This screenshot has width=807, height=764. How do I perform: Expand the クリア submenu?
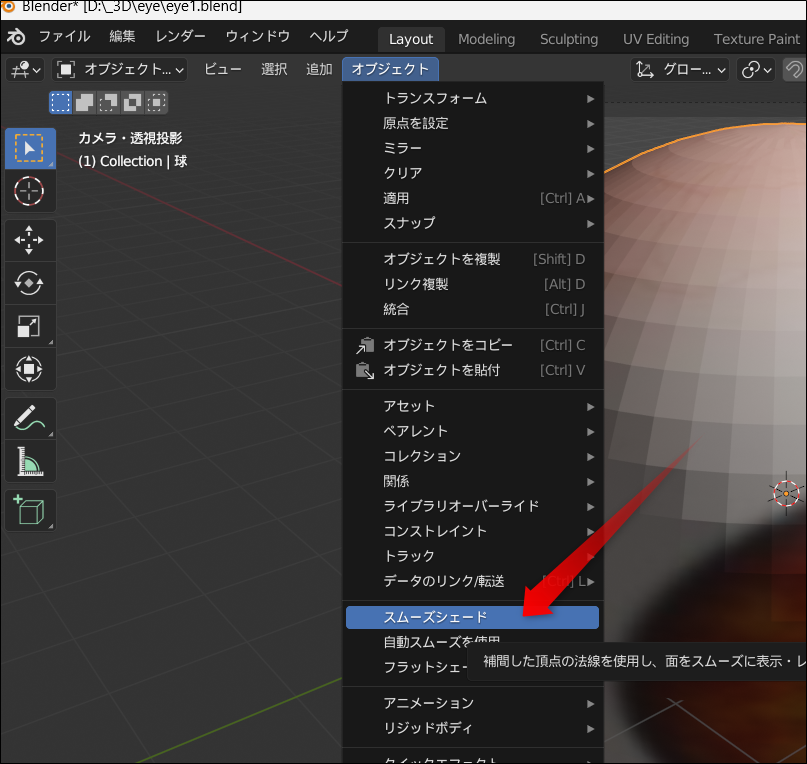click(472, 173)
